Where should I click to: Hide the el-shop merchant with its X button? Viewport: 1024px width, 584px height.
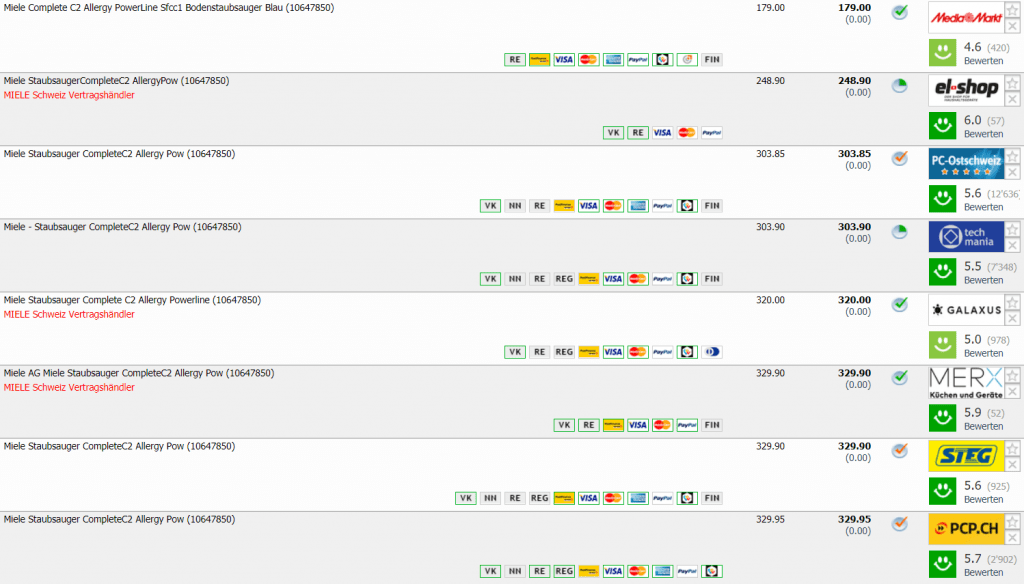coord(1013,99)
